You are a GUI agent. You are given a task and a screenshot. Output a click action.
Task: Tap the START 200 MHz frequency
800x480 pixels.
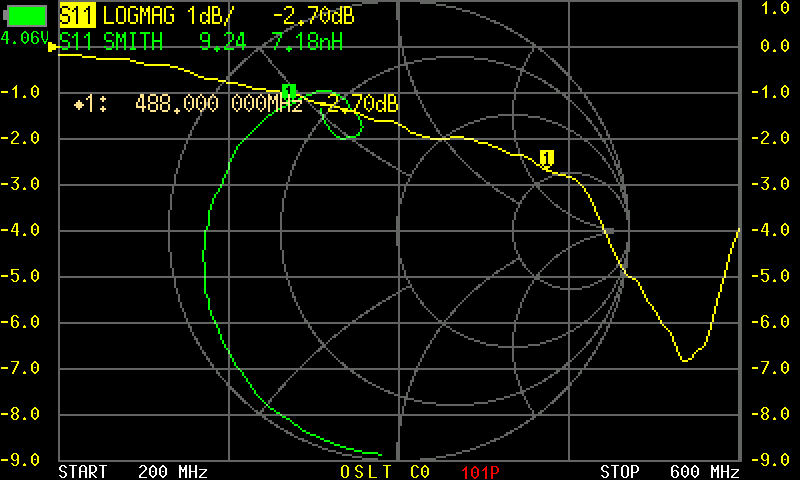click(133, 471)
